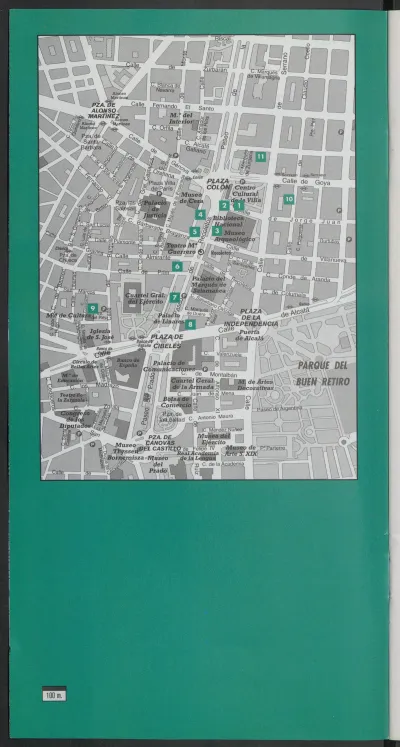Pick map marker number 6
400x747 pixels.
(x=177, y=266)
